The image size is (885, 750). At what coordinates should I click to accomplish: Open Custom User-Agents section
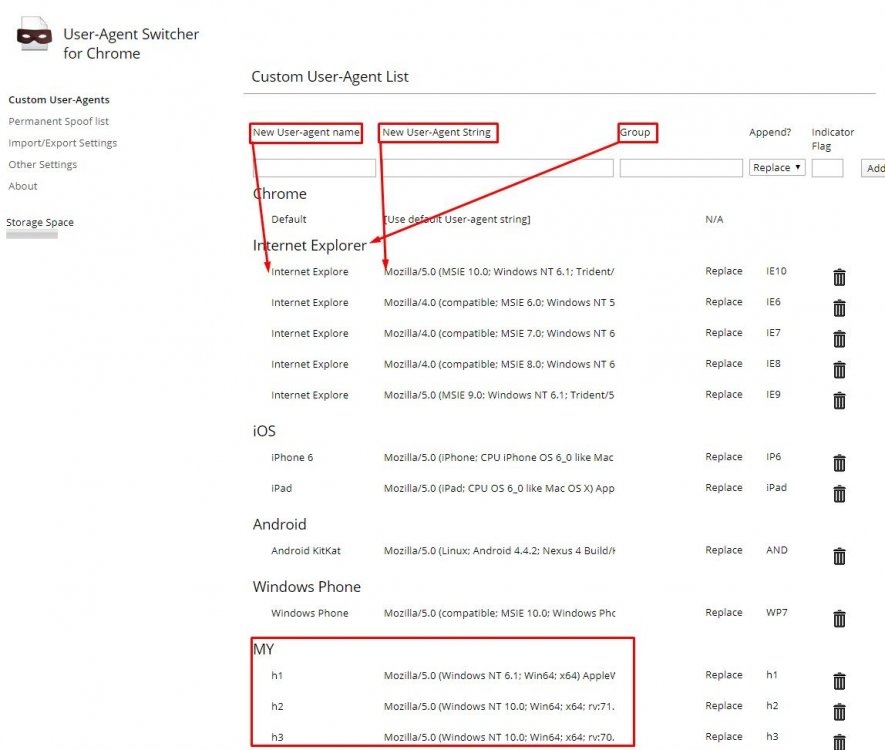(59, 100)
